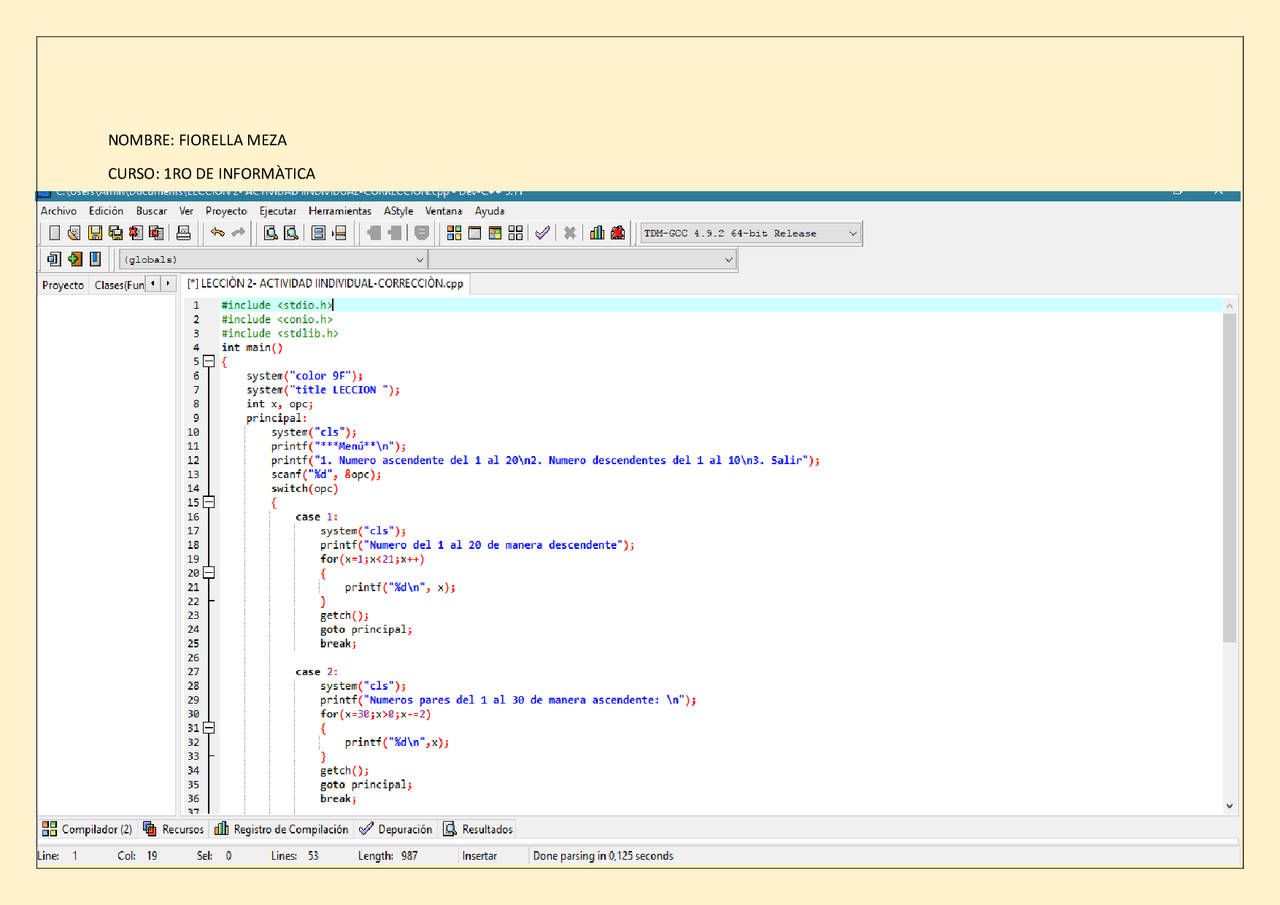Click the Close All files icon

156,233
